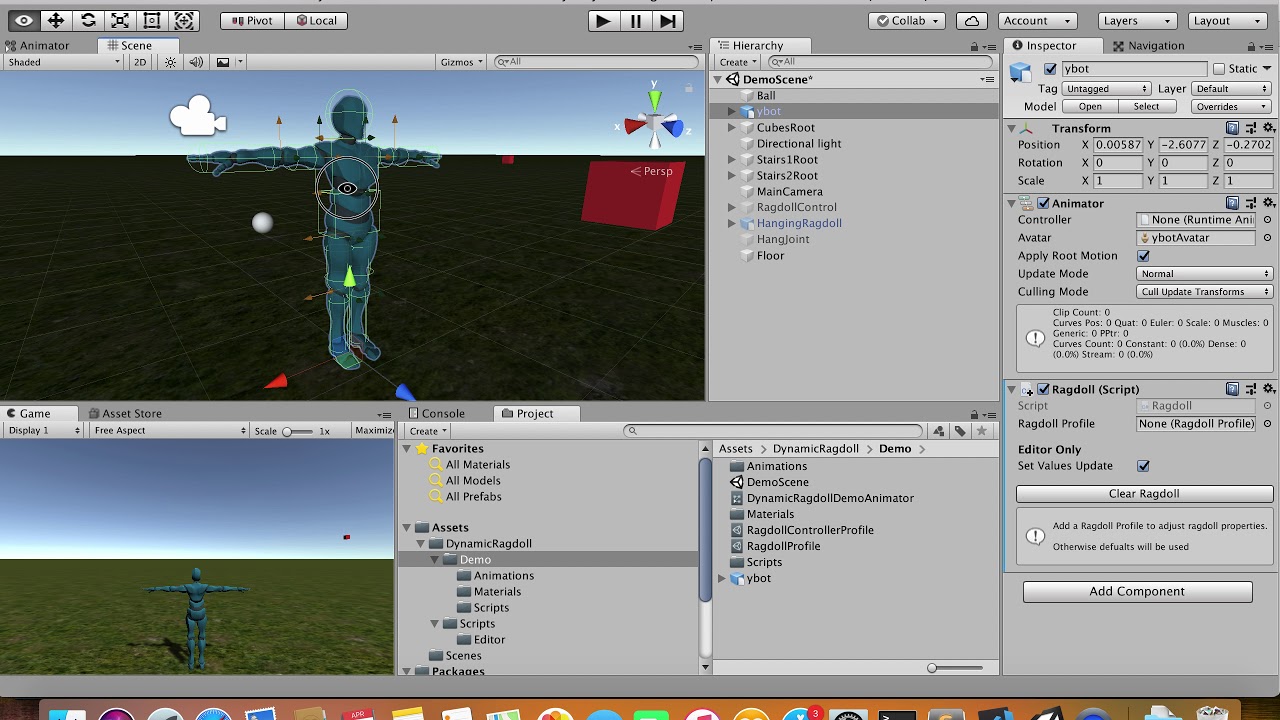Toggle Animator component enabled checkbox
Image resolution: width=1280 pixels, height=720 pixels.
click(x=1043, y=203)
